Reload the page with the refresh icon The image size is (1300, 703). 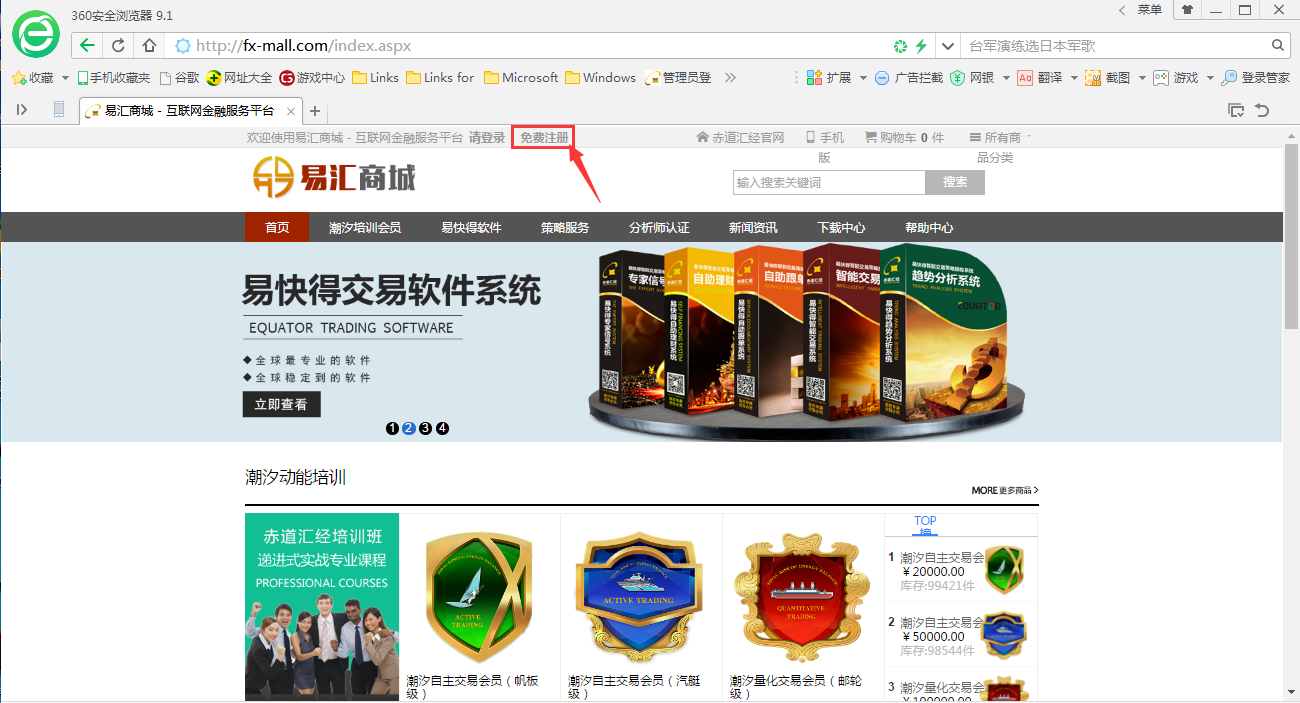(x=118, y=46)
